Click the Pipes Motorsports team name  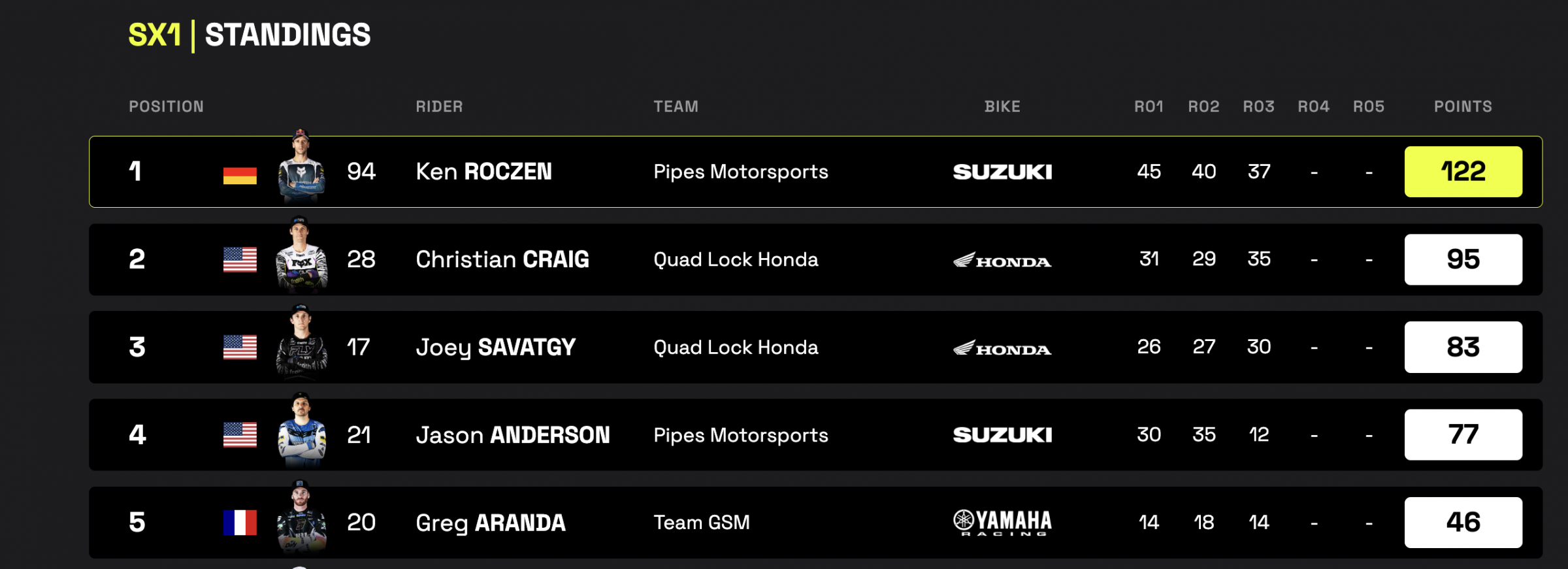click(x=740, y=172)
